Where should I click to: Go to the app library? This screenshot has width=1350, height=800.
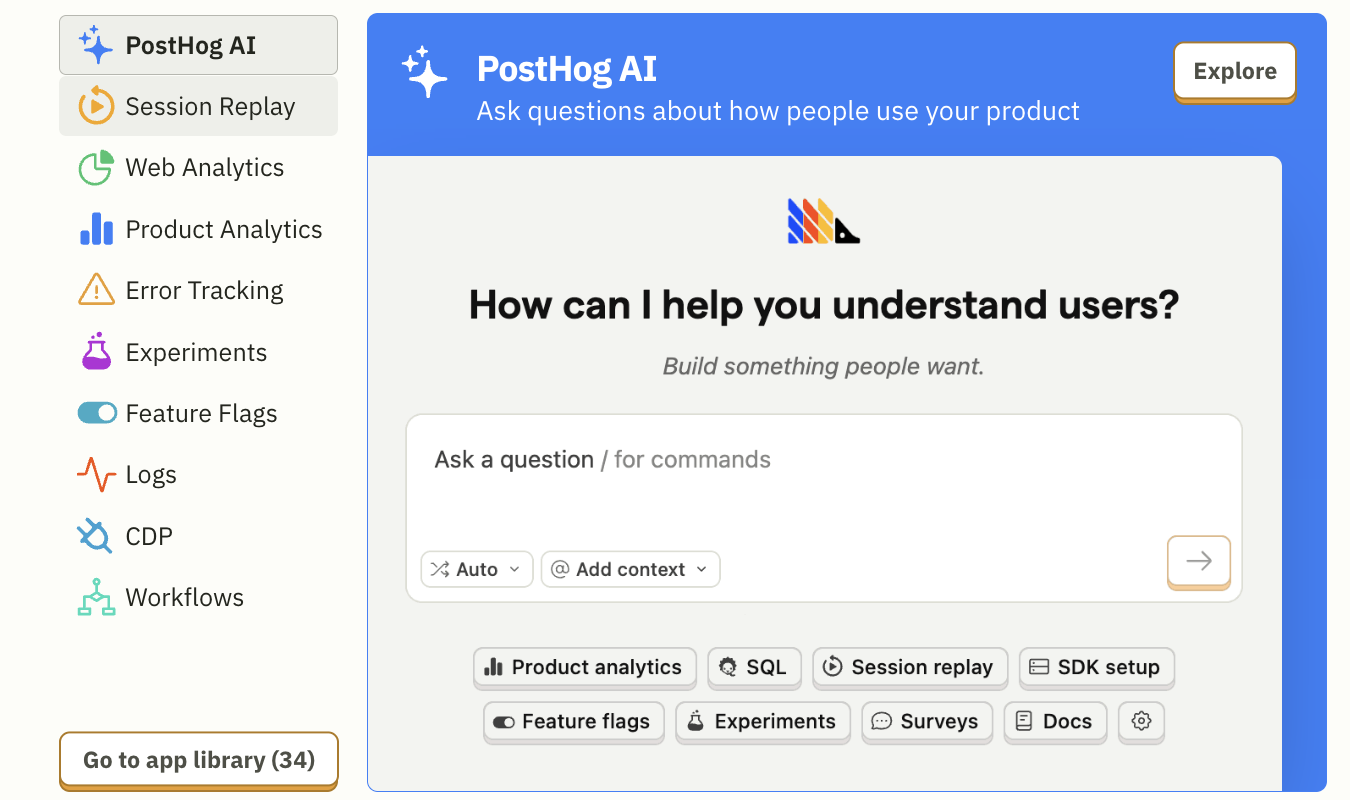(198, 761)
